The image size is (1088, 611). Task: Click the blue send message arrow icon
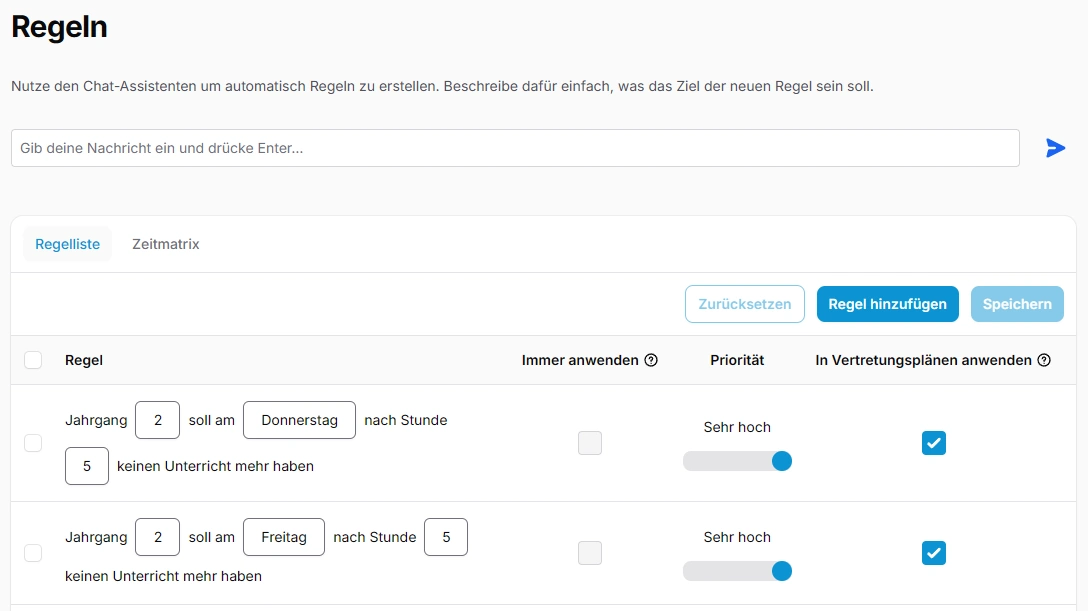(1055, 148)
